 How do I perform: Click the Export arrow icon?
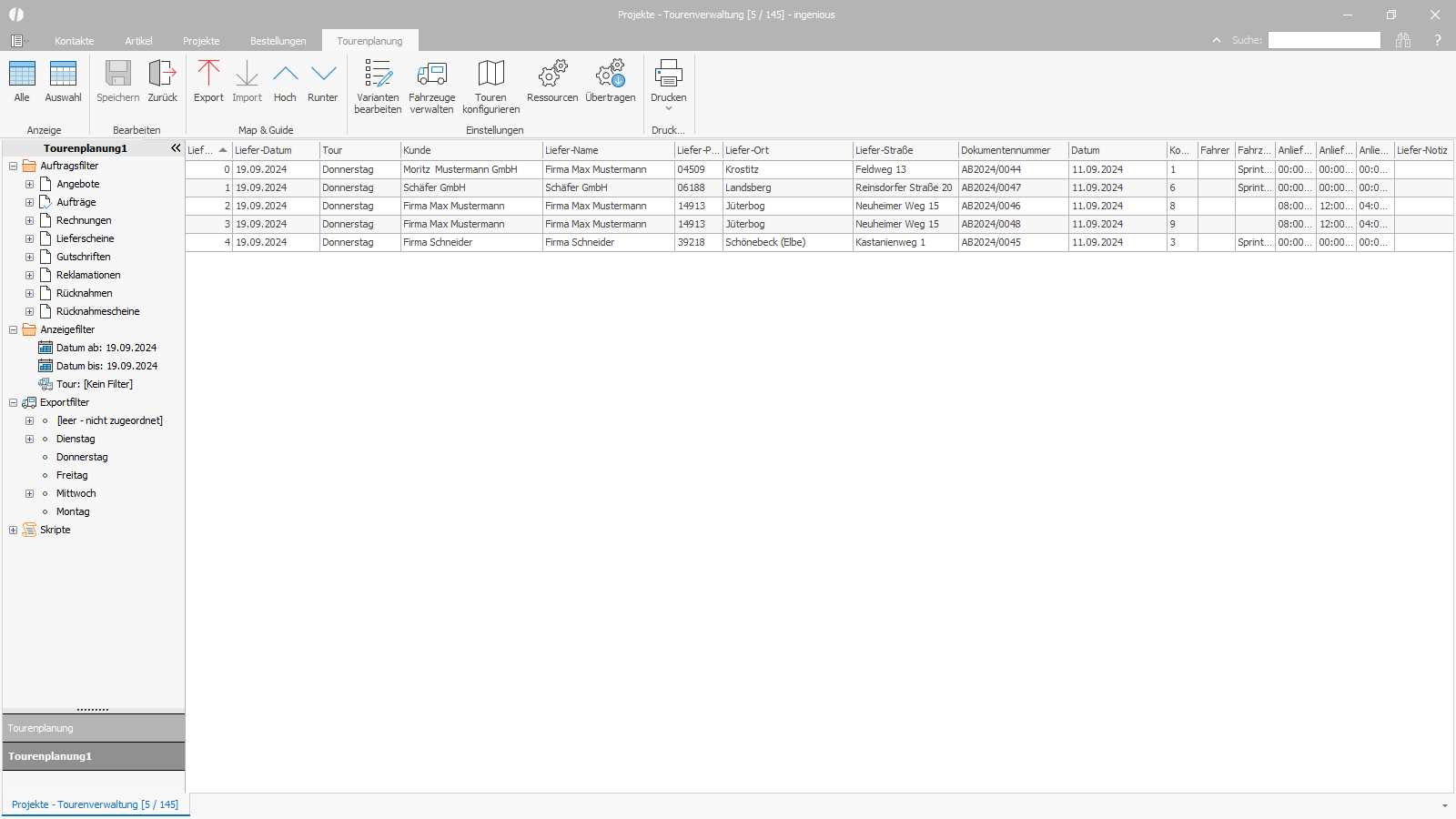click(208, 74)
